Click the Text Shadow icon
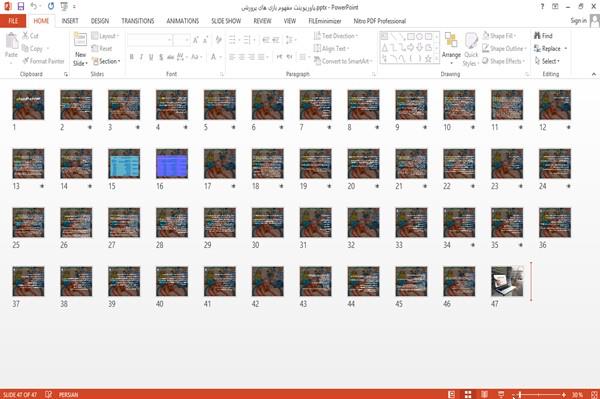600x399 pixels. coord(161,57)
